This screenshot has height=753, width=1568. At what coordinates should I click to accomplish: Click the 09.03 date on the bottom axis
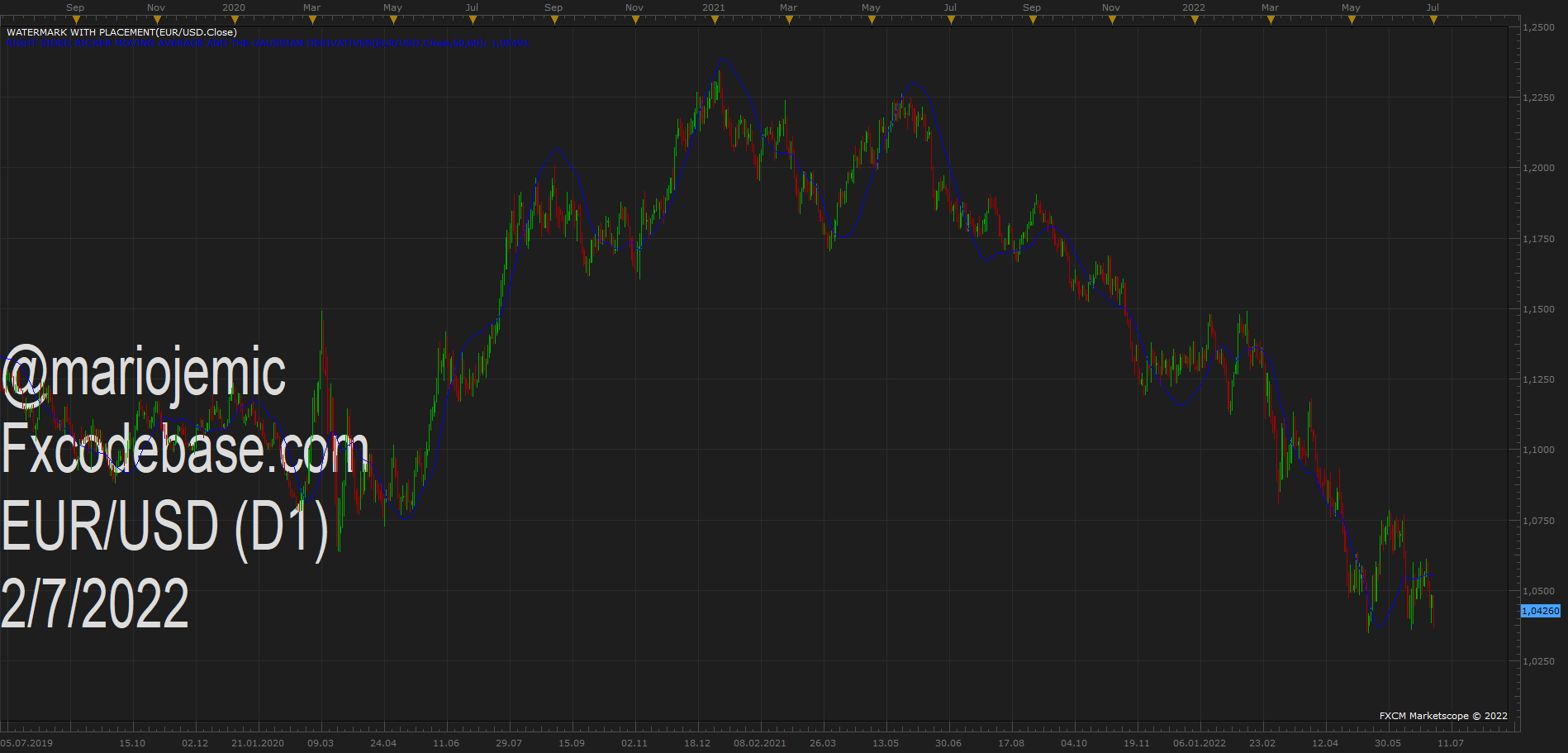321,743
